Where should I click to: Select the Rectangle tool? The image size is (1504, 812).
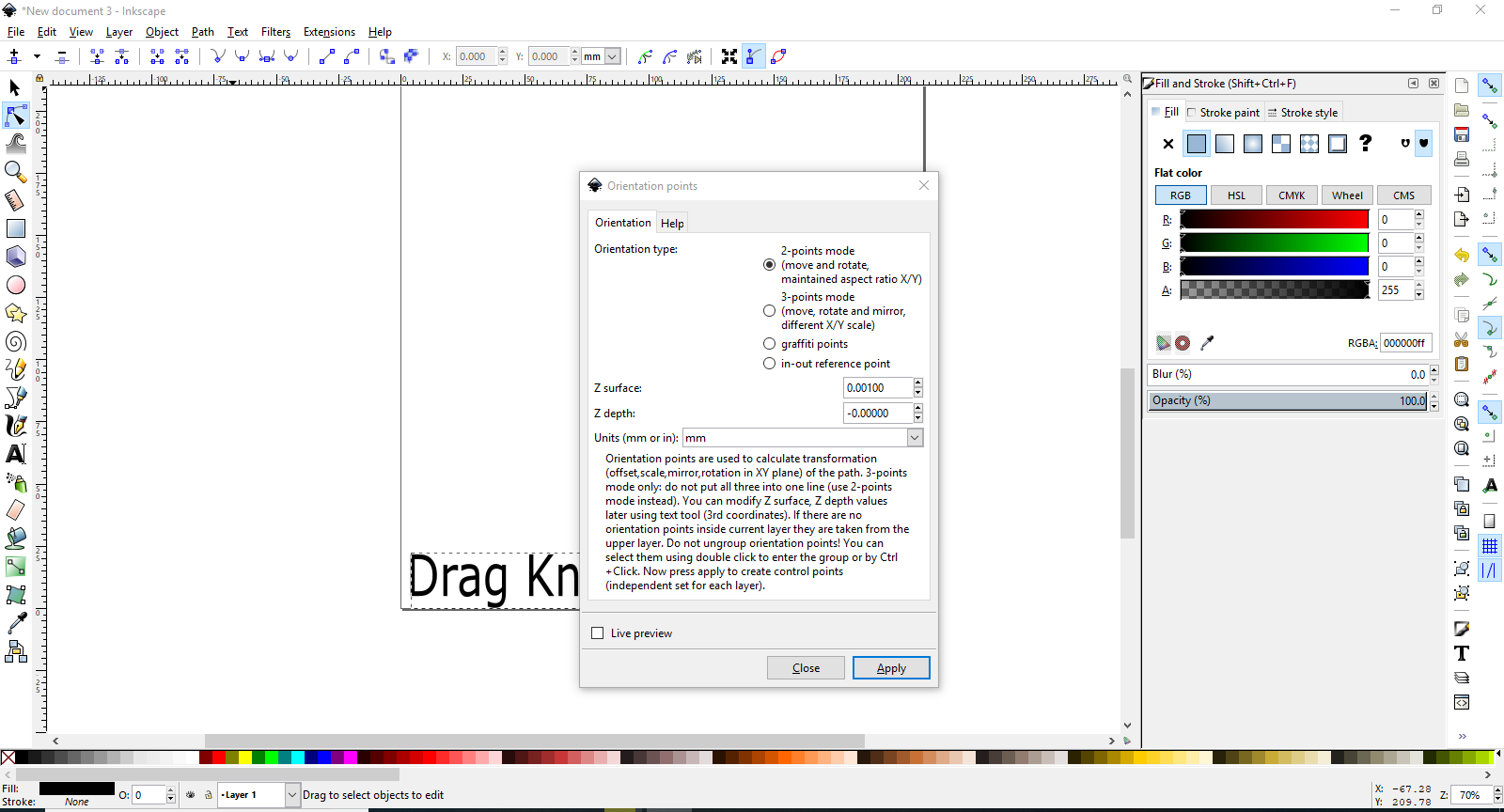15,228
